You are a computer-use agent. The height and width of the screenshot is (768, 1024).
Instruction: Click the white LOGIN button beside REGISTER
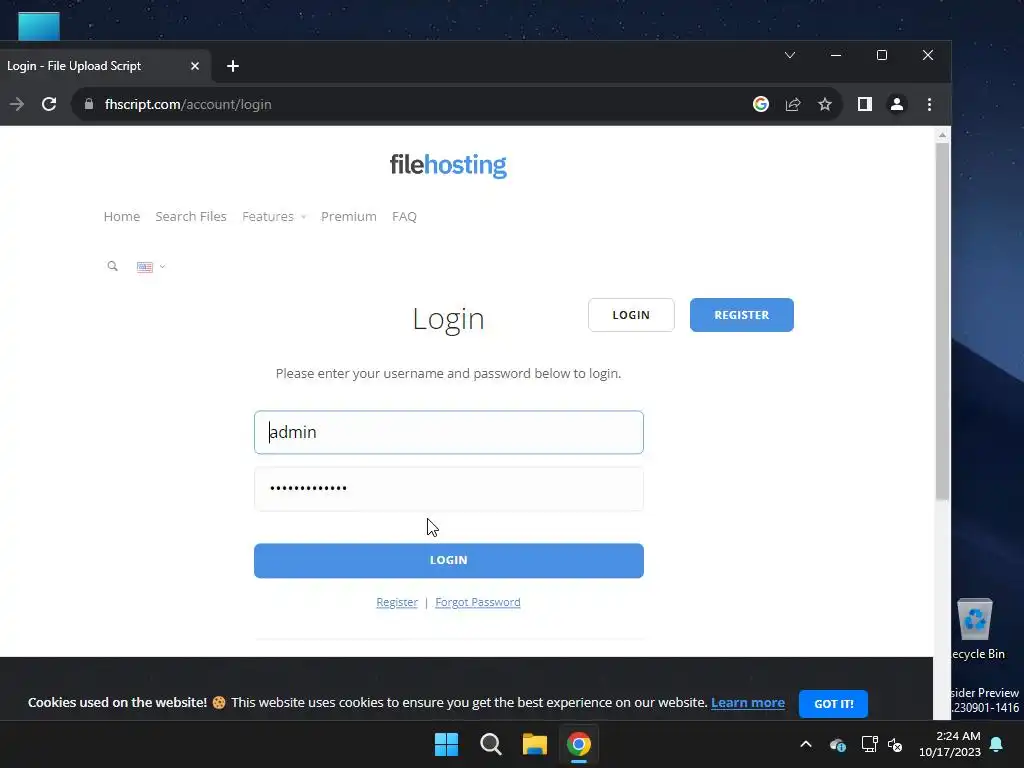(631, 315)
